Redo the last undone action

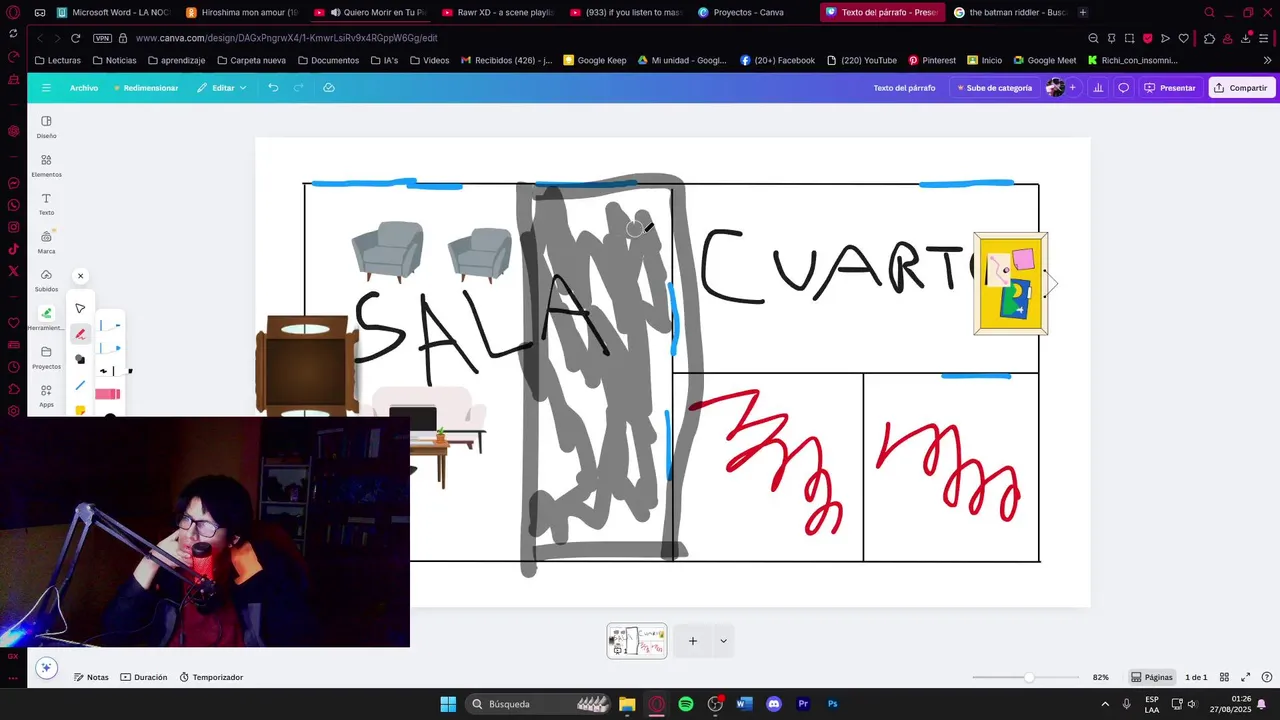coord(298,88)
